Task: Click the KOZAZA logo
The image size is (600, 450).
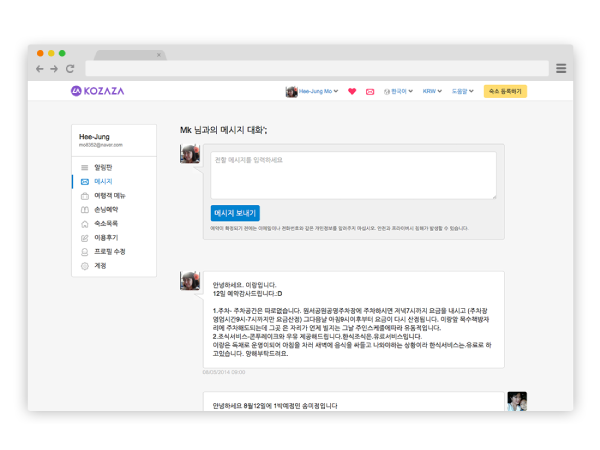Action: click(x=98, y=91)
